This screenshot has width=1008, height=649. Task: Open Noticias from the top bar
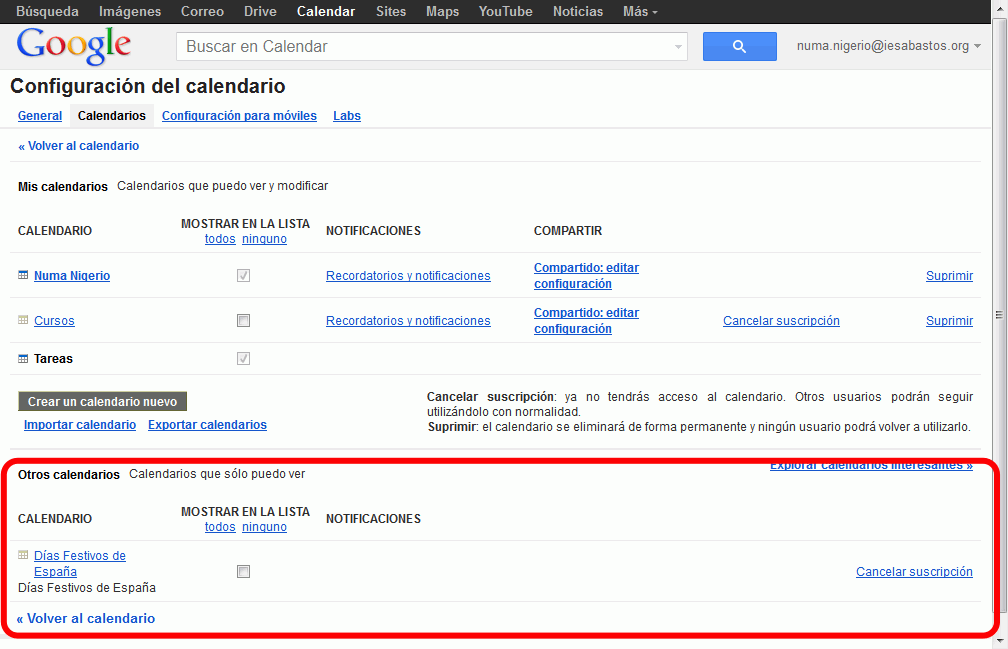coord(578,12)
